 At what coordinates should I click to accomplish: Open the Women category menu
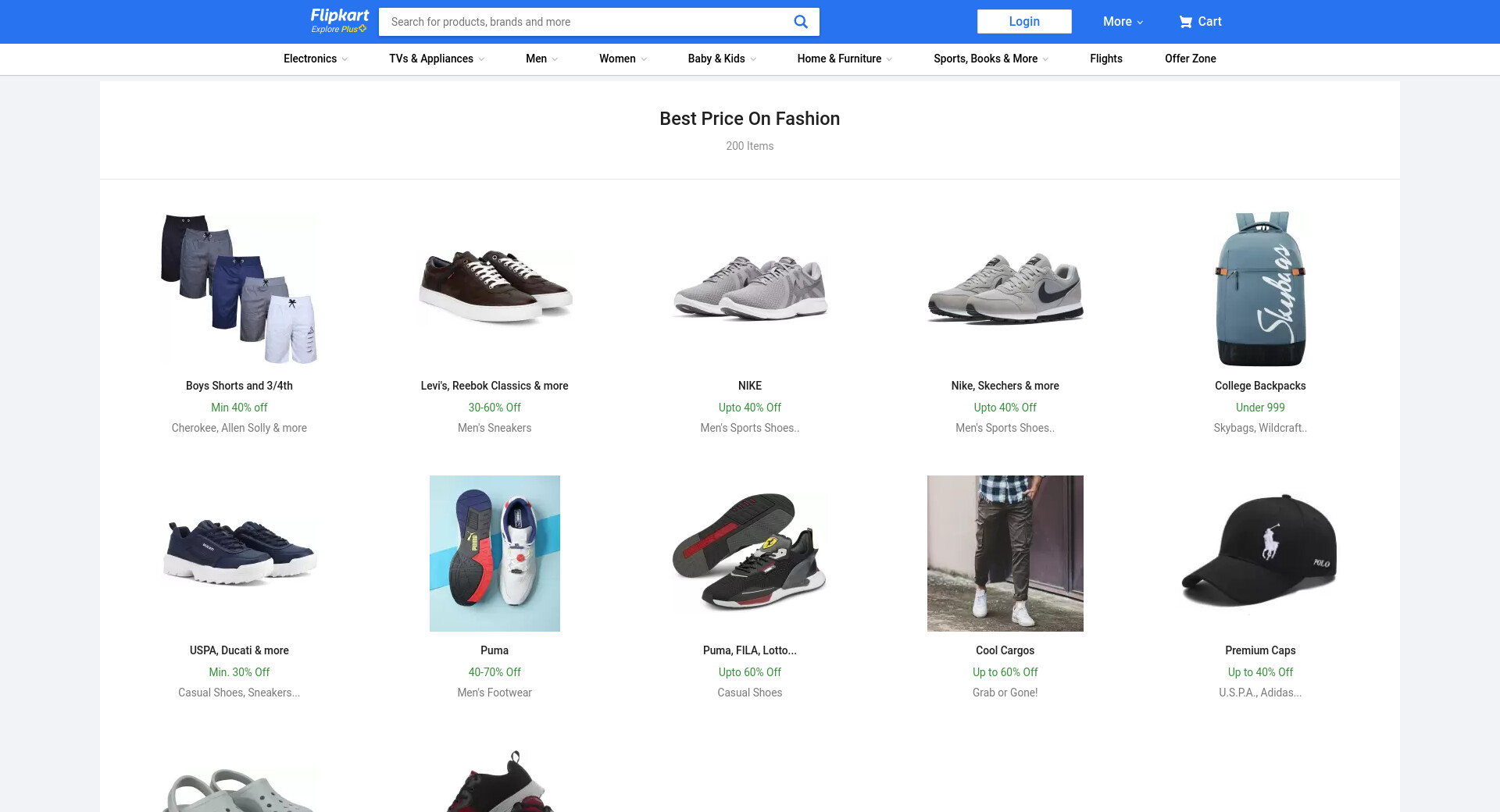[623, 59]
